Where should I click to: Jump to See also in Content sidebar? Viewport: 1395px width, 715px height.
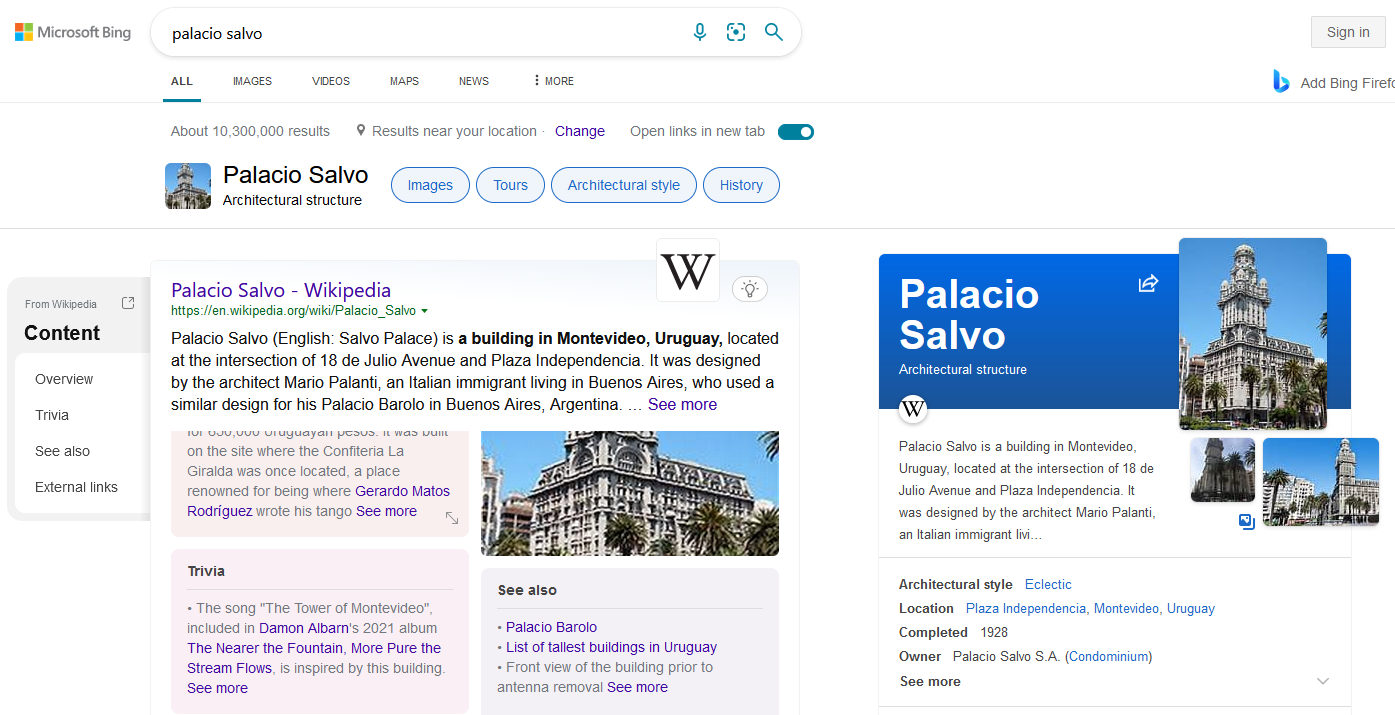pos(62,451)
